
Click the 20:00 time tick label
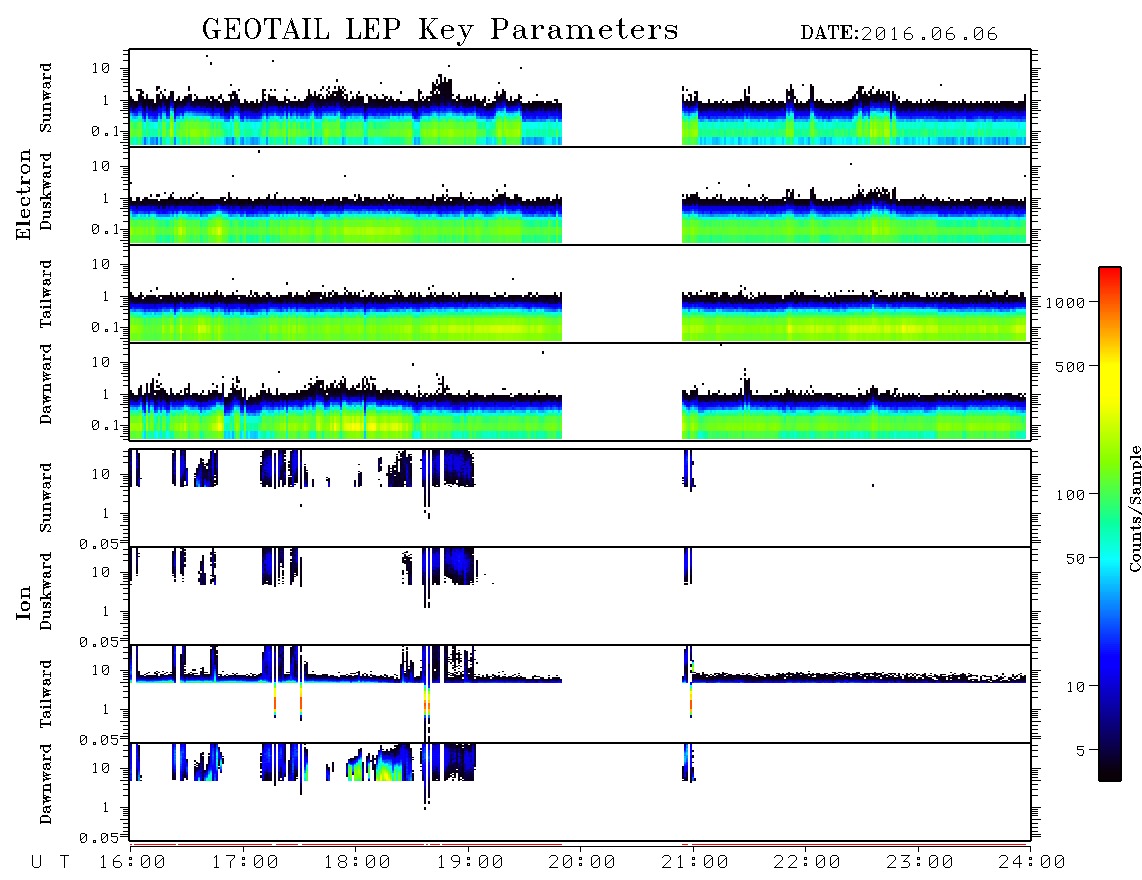tap(582, 863)
